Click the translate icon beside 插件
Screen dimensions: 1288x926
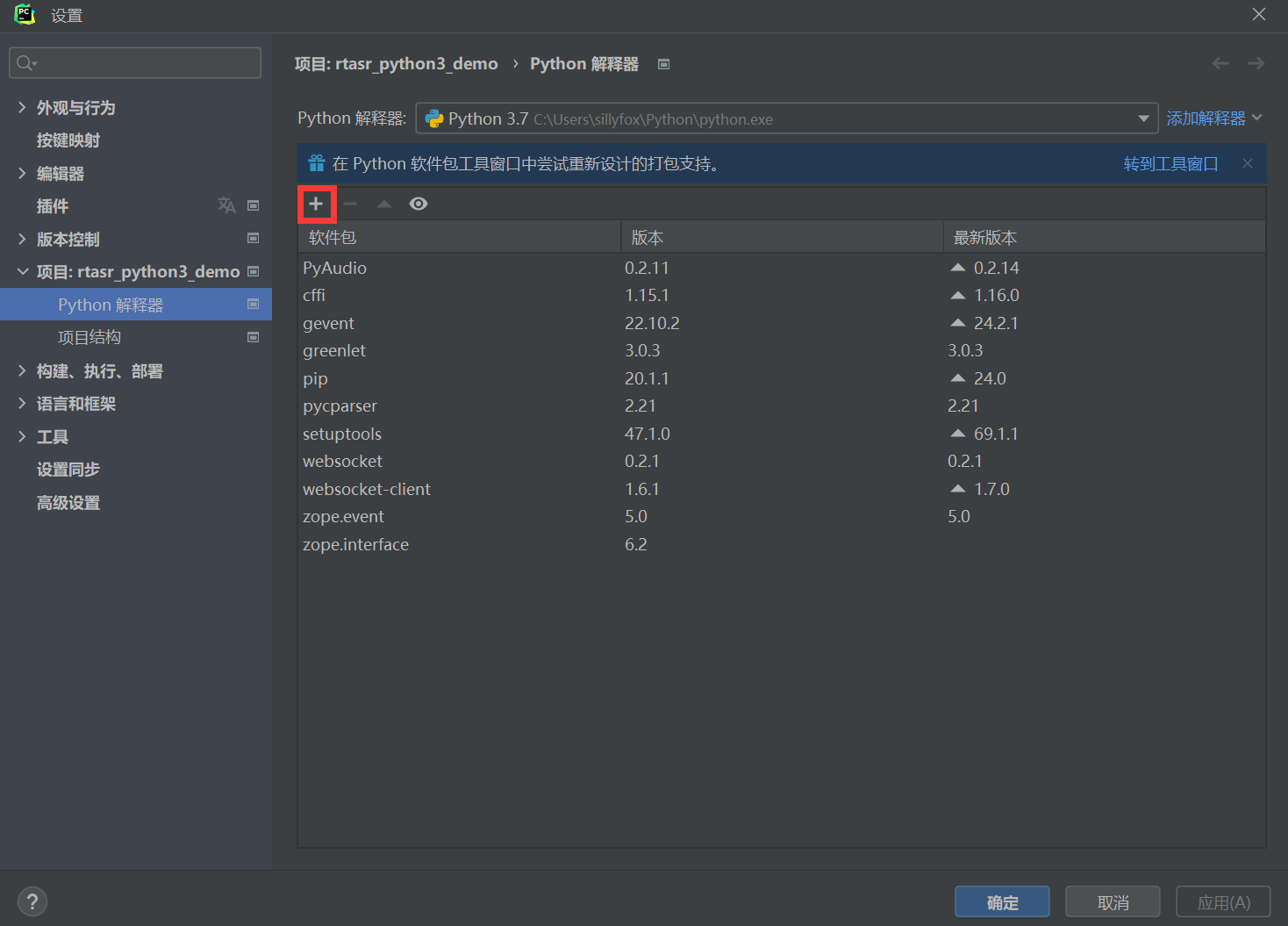coord(226,205)
